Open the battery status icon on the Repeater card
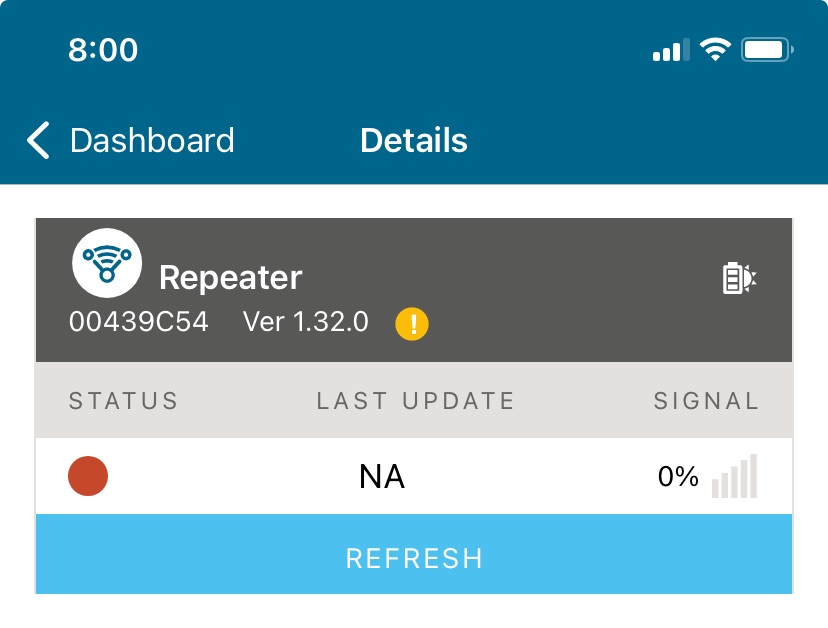 (738, 277)
